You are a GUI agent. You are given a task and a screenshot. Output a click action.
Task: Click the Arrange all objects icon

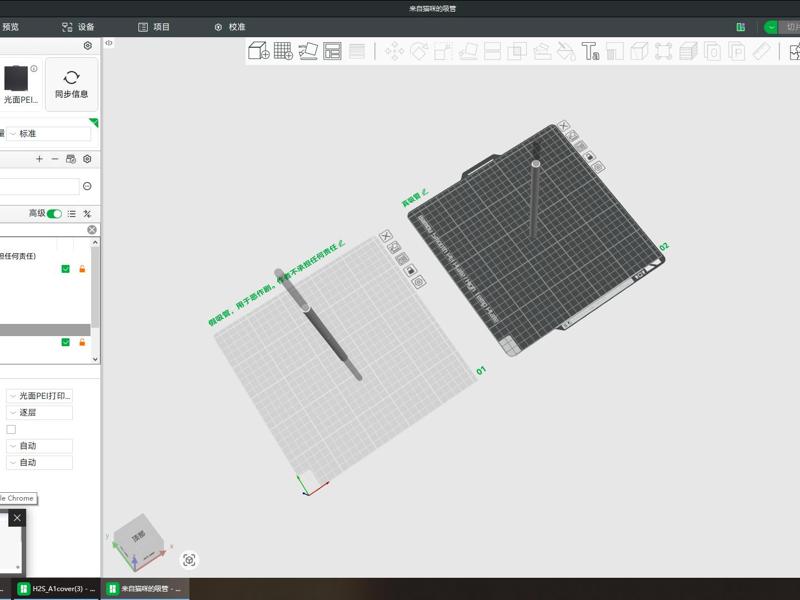click(x=332, y=51)
